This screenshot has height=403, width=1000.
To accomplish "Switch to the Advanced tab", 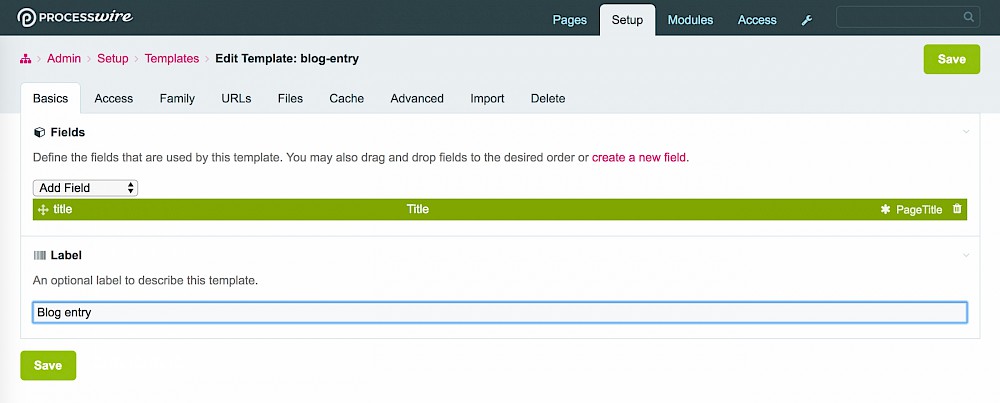I will 417,98.
